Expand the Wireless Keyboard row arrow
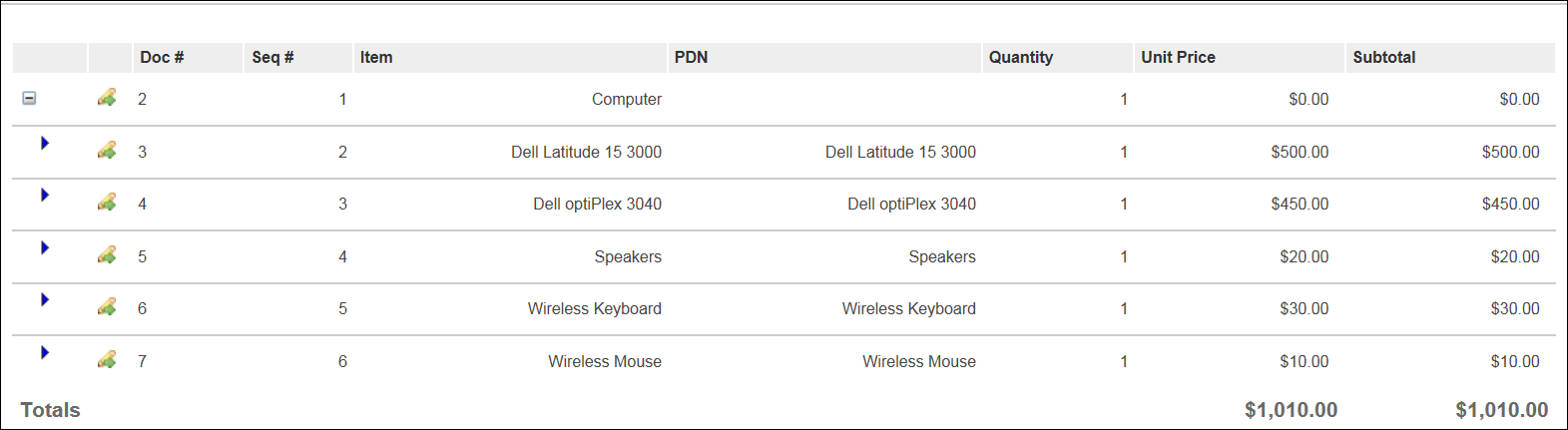The height and width of the screenshot is (430, 1568). pos(45,299)
